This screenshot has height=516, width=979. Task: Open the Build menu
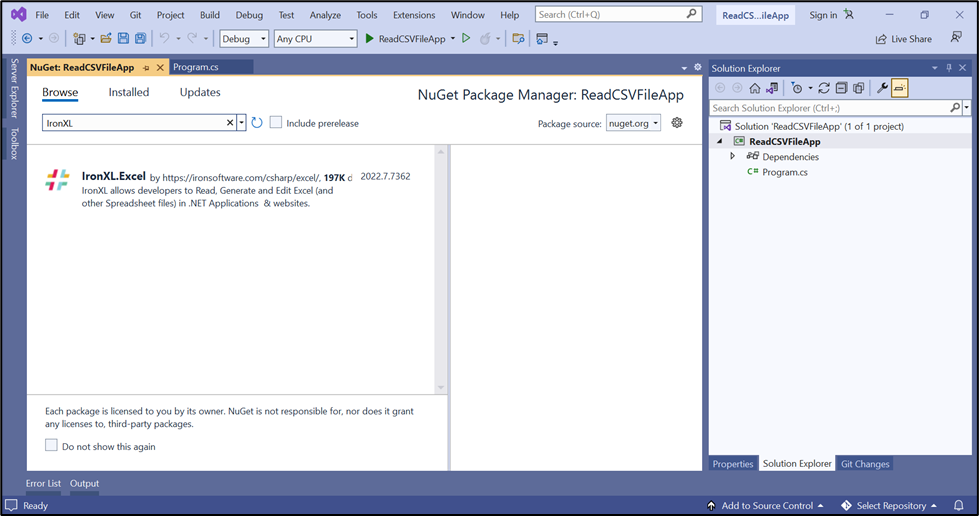(x=210, y=14)
